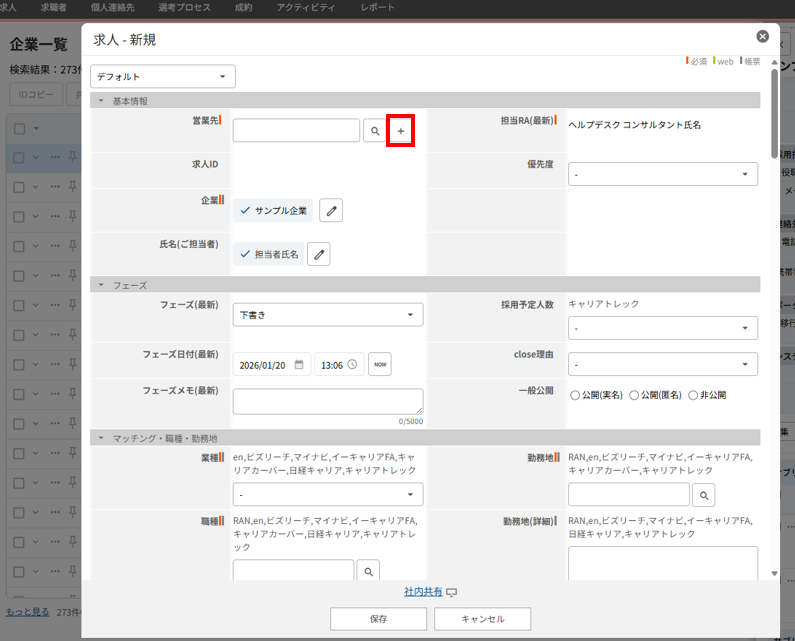Screen dimensions: 795x641
Task: Click the 社内共有 link
Action: 422,592
